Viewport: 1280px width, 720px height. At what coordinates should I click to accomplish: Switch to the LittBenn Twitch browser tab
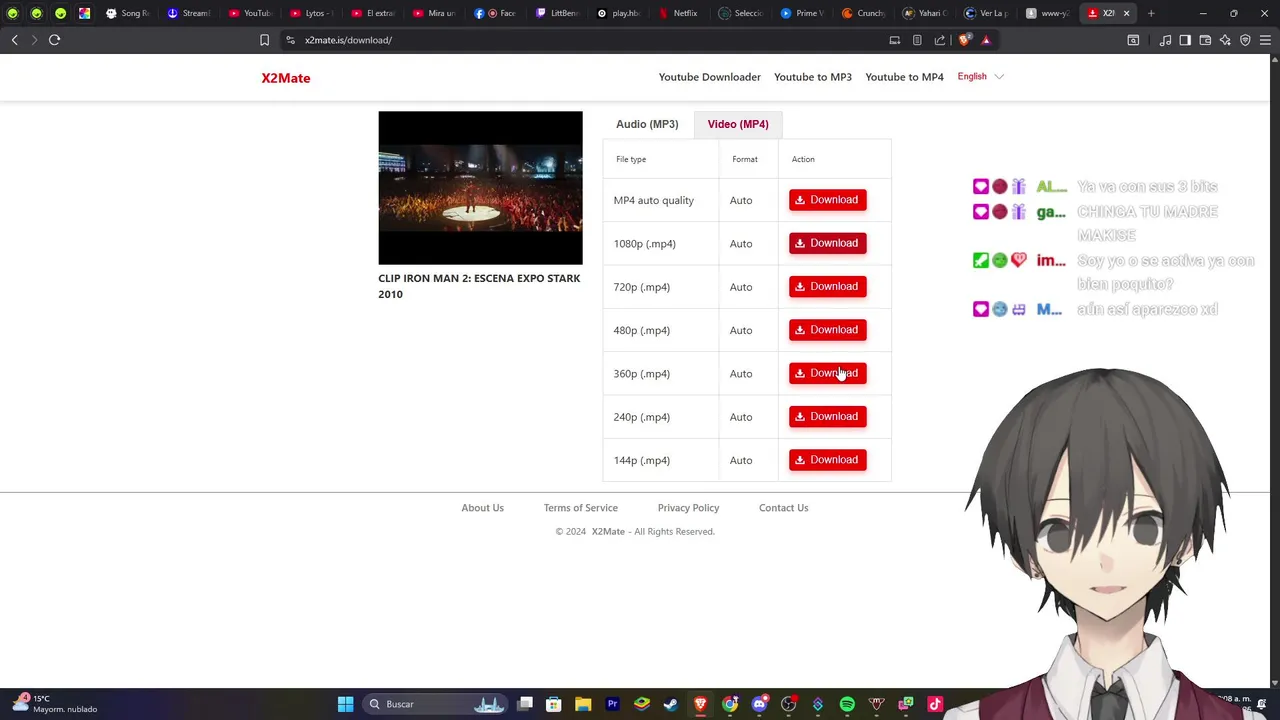point(557,13)
